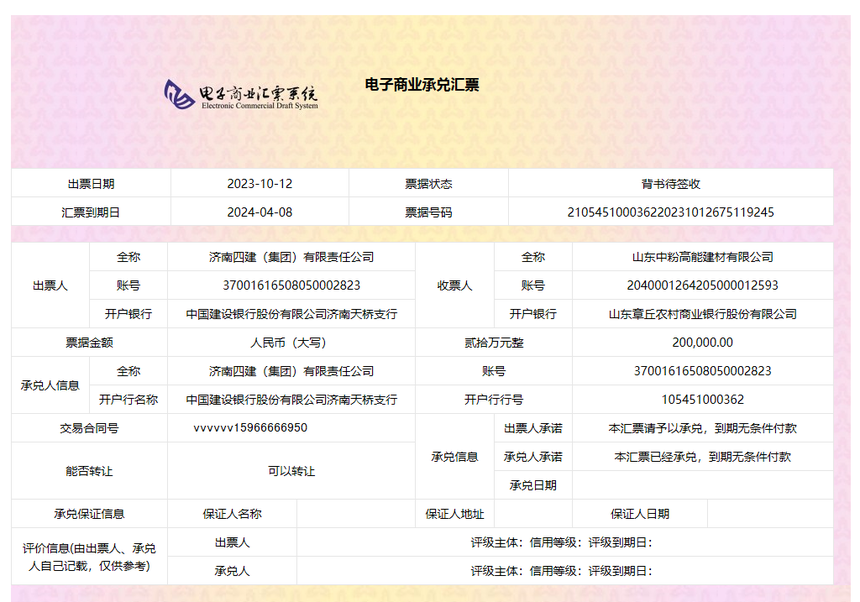The width and height of the screenshot is (860, 602).
Task: Click the 能否转让 label
Action: pos(89,470)
